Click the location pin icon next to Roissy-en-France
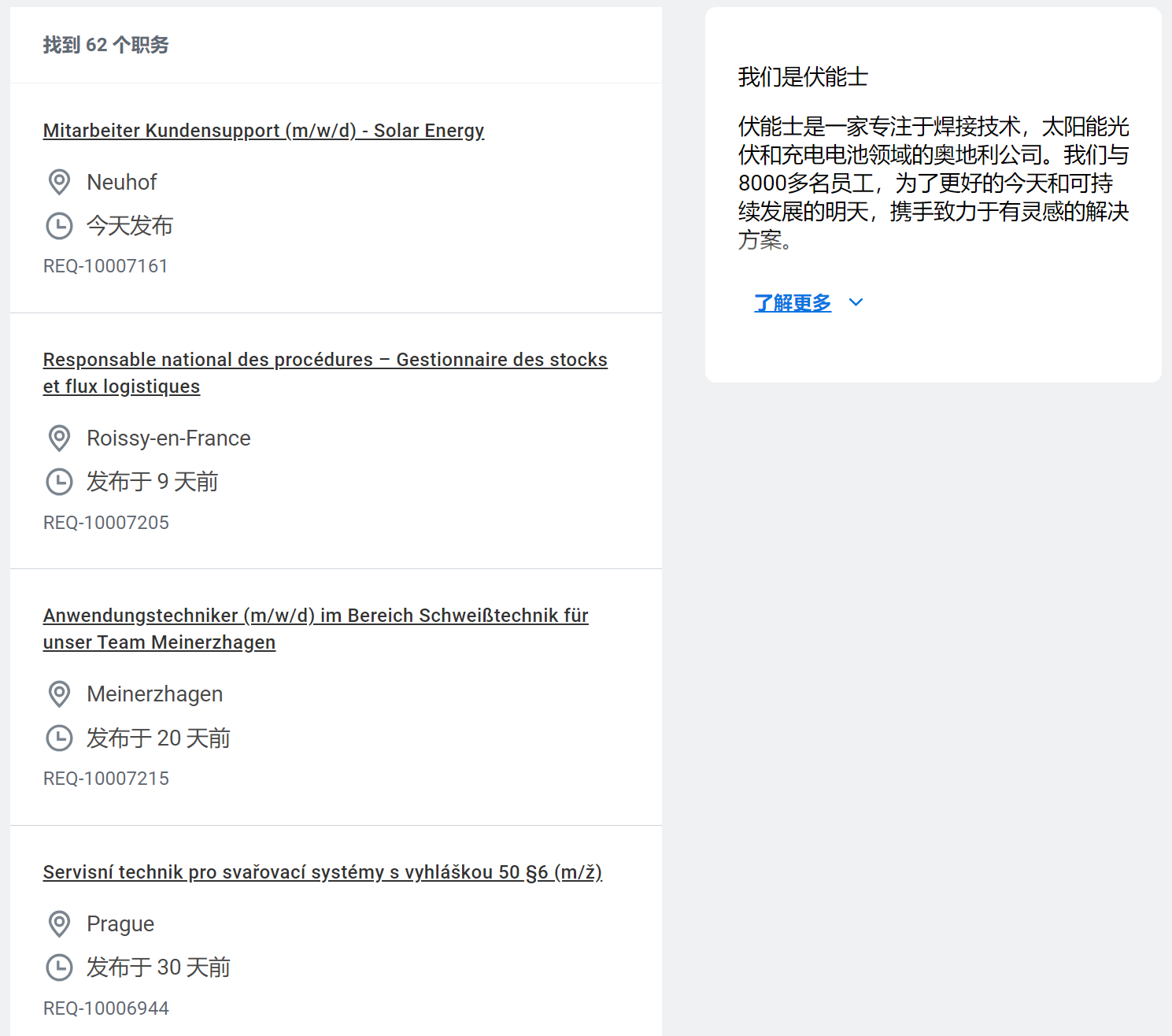This screenshot has width=1172, height=1036. 59,438
